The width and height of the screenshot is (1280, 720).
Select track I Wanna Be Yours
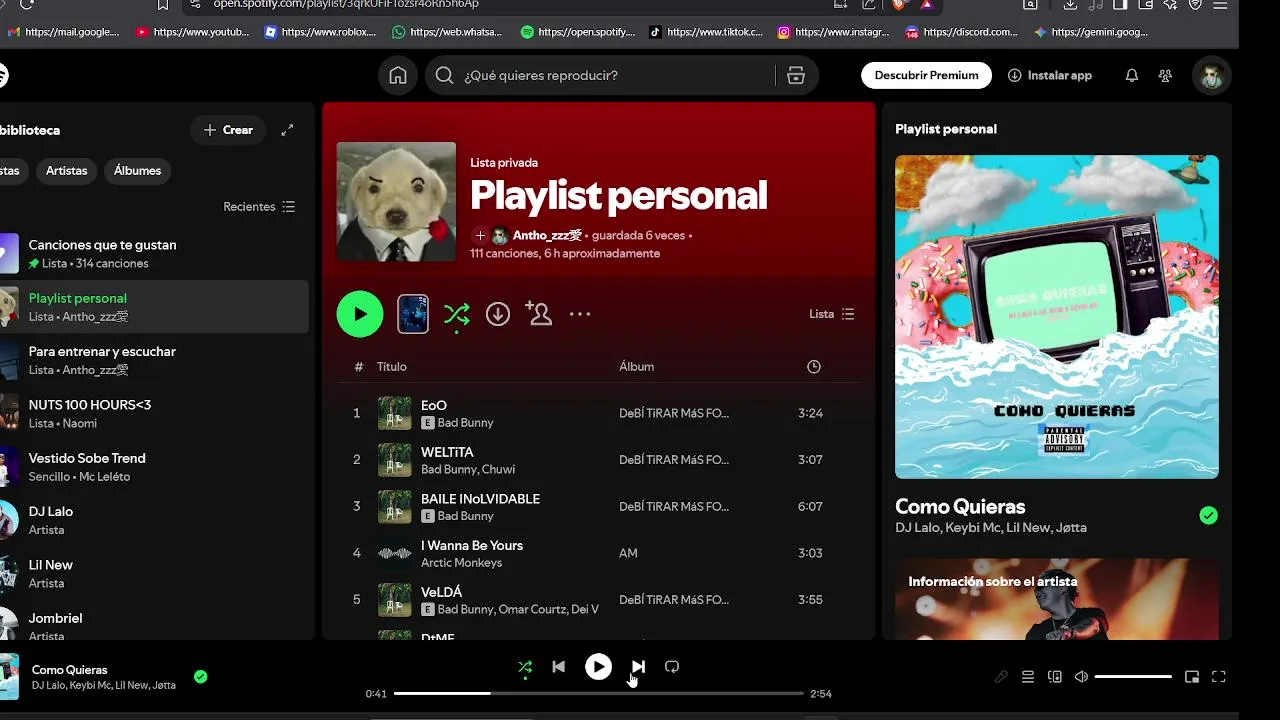599,553
